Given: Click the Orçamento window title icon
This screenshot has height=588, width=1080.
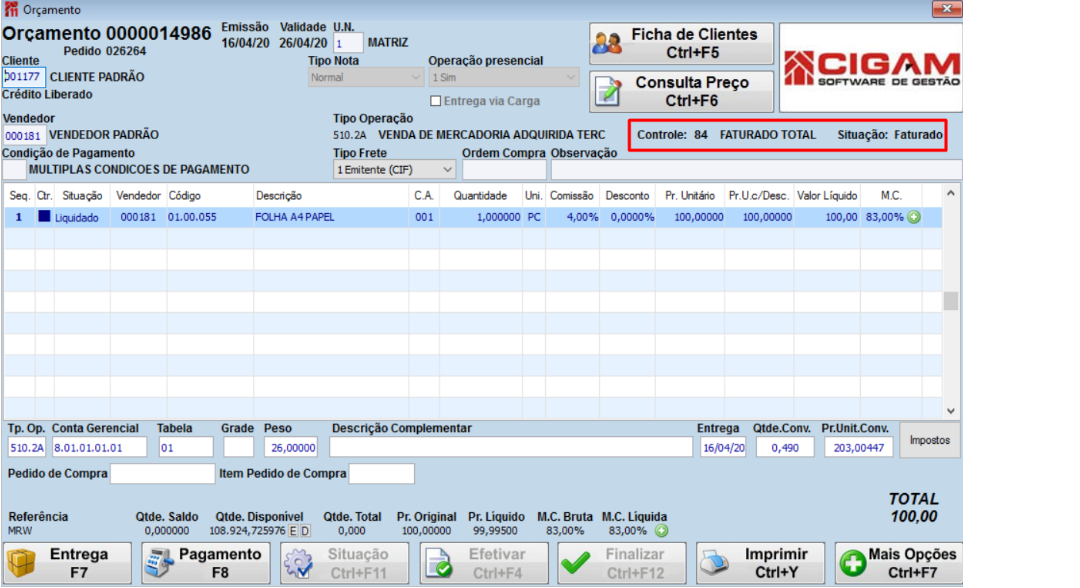Looking at the screenshot, I should tap(10, 9).
